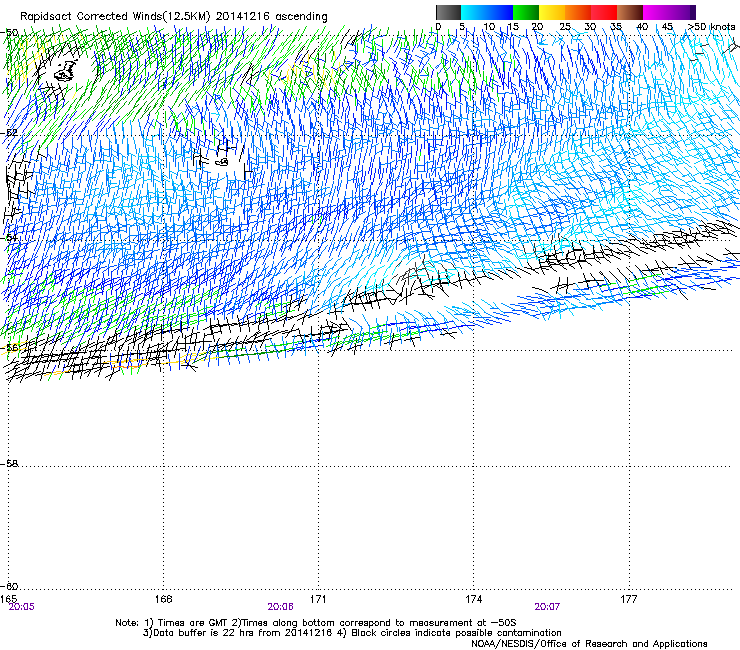
Task: Click the latitude label '-58'
Action: (9, 464)
